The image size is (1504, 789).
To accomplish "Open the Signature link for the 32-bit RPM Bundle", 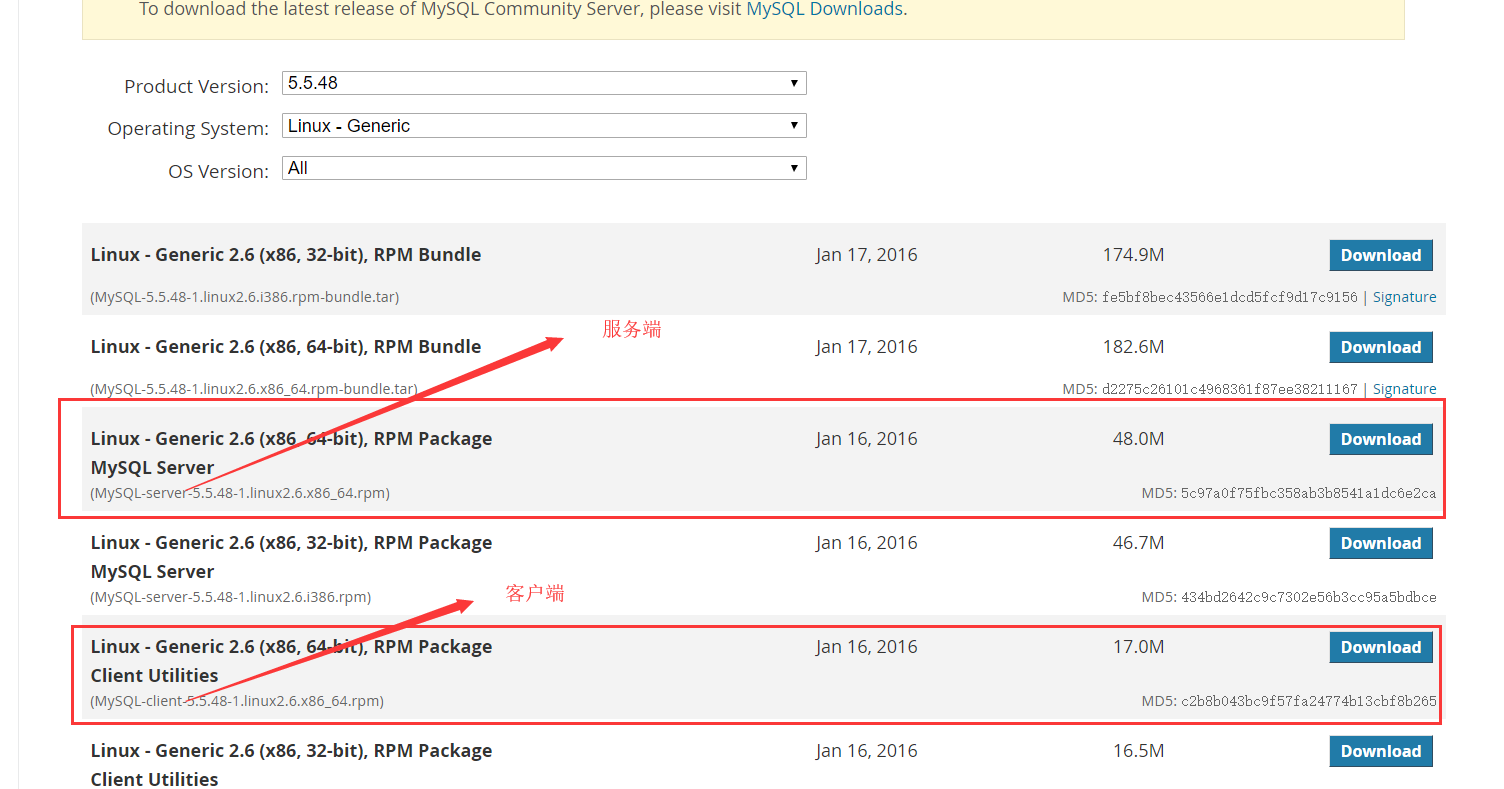I will point(1404,297).
